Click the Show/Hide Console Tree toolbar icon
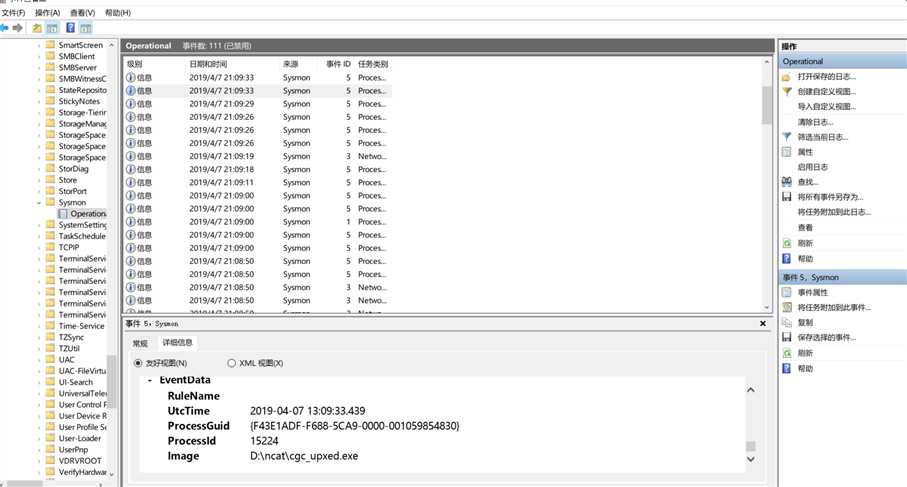 pyautogui.click(x=53, y=28)
